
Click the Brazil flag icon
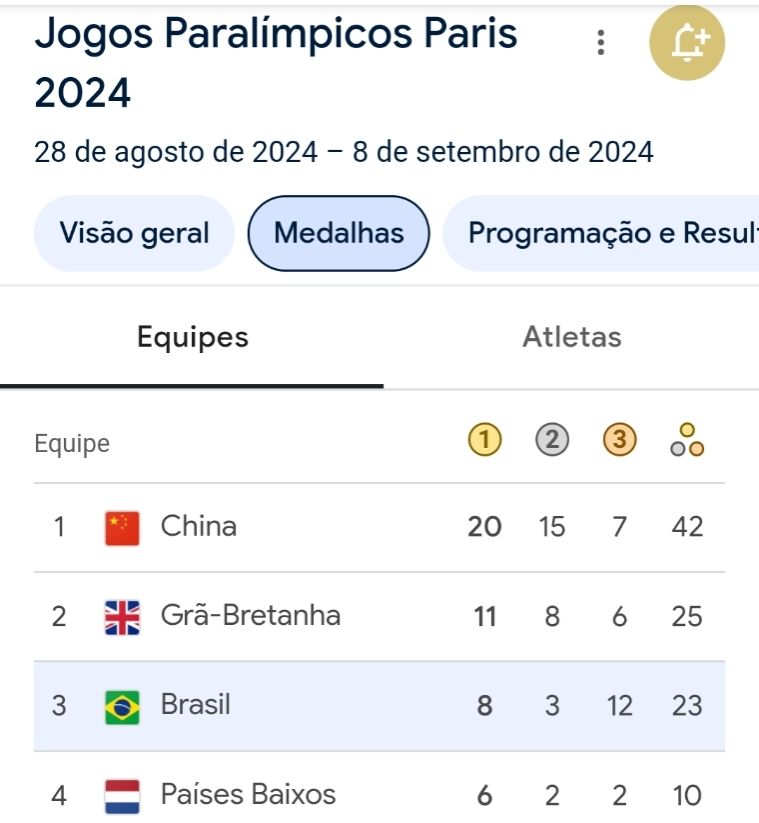click(122, 706)
